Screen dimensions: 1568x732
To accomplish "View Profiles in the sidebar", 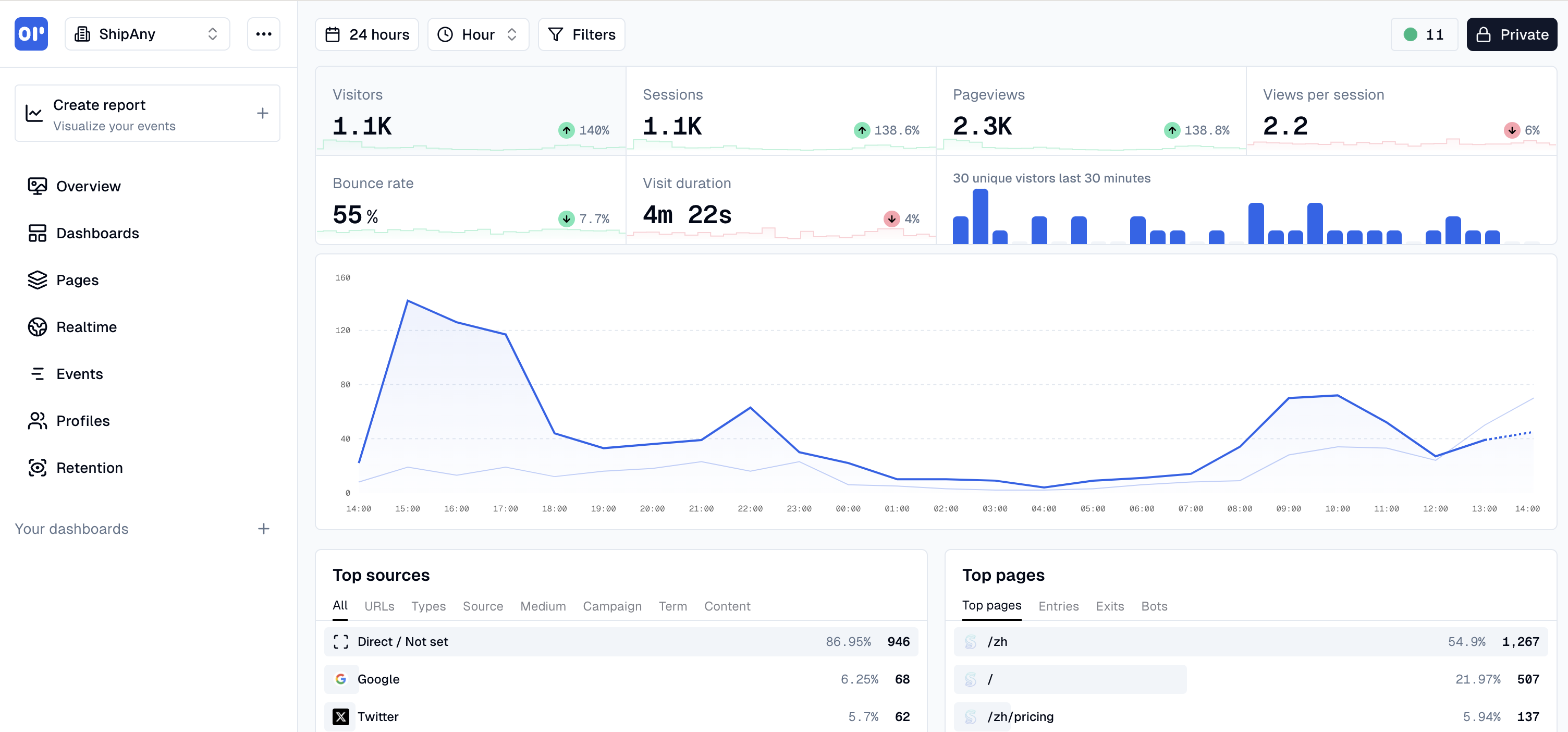I will coord(84,420).
